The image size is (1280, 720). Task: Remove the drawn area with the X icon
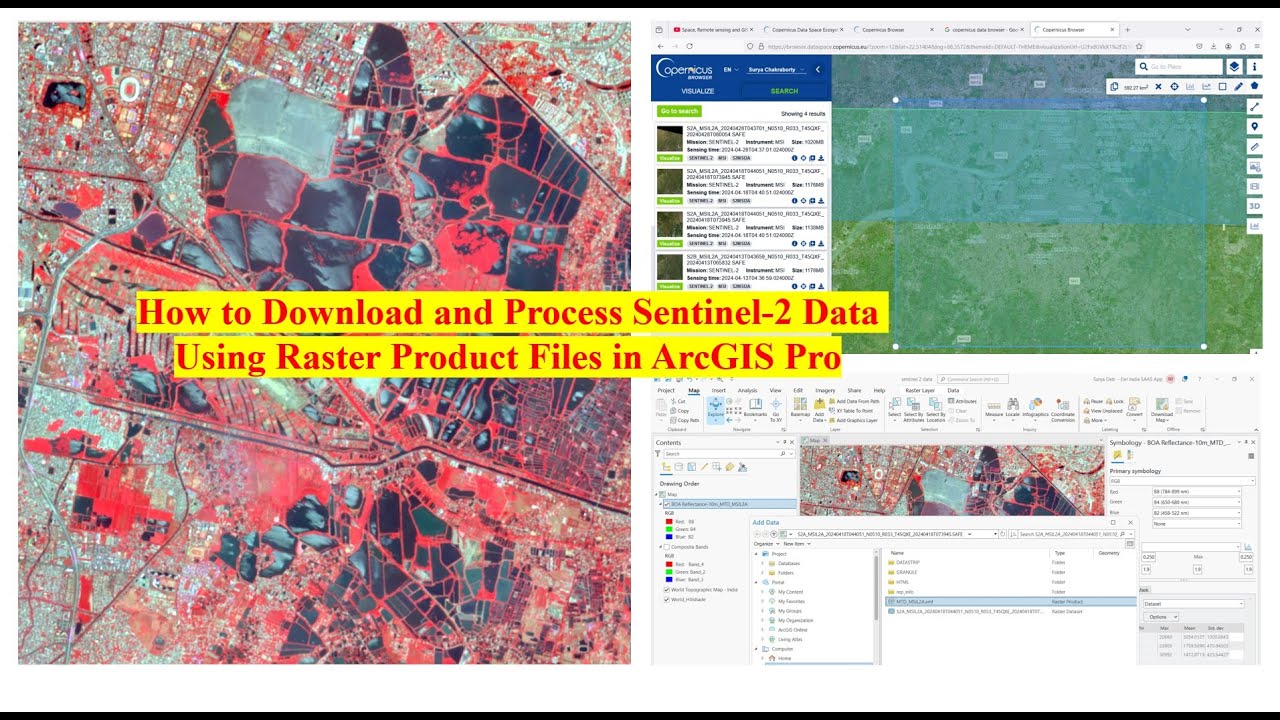coord(1158,87)
